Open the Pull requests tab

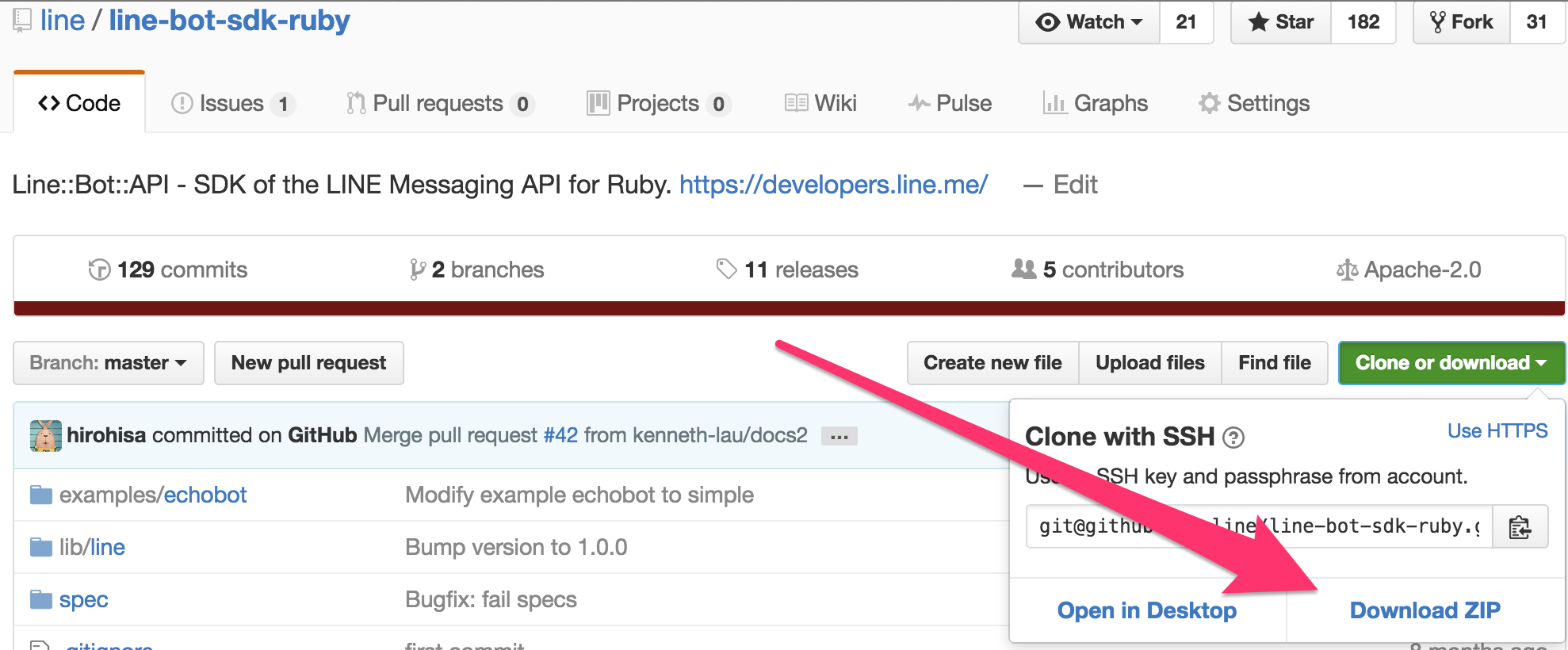(438, 104)
